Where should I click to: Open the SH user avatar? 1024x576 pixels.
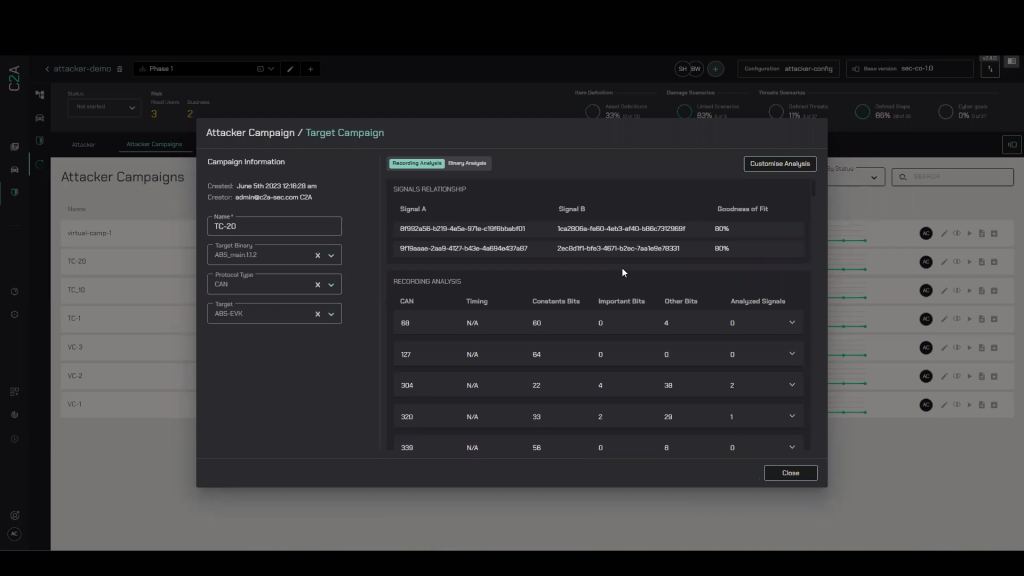[682, 69]
